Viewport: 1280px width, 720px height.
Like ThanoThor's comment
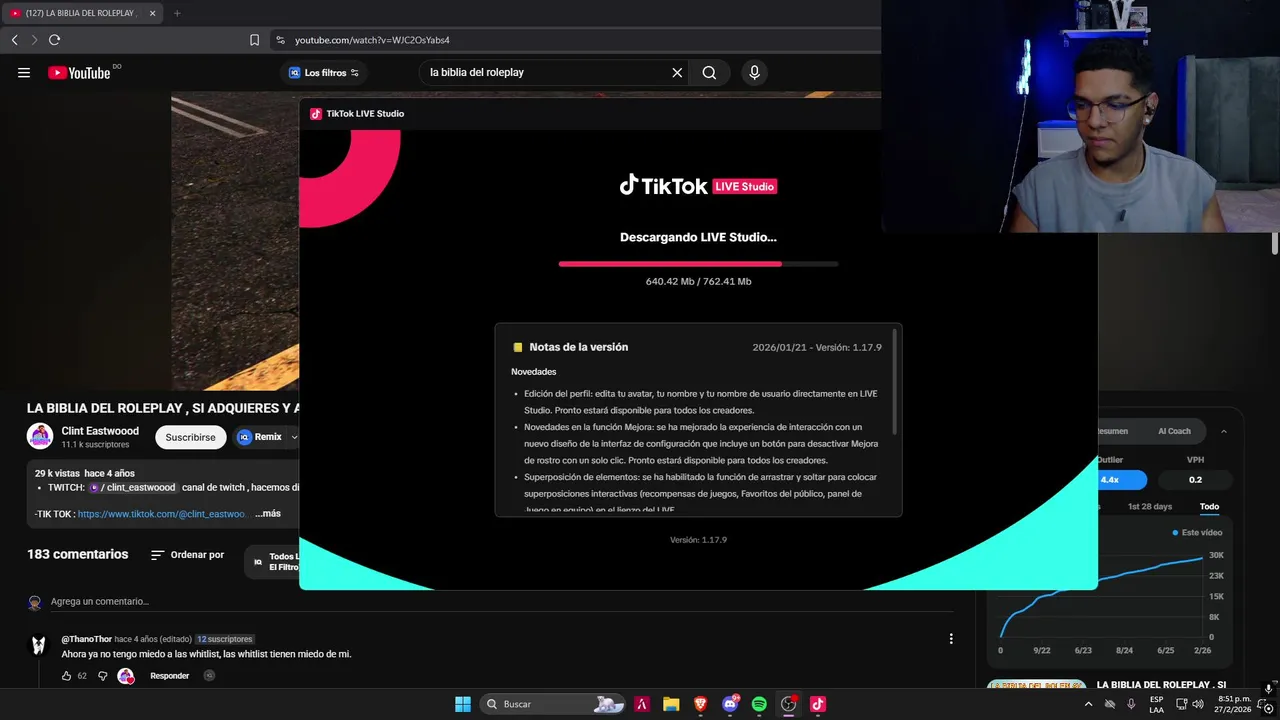click(x=66, y=676)
